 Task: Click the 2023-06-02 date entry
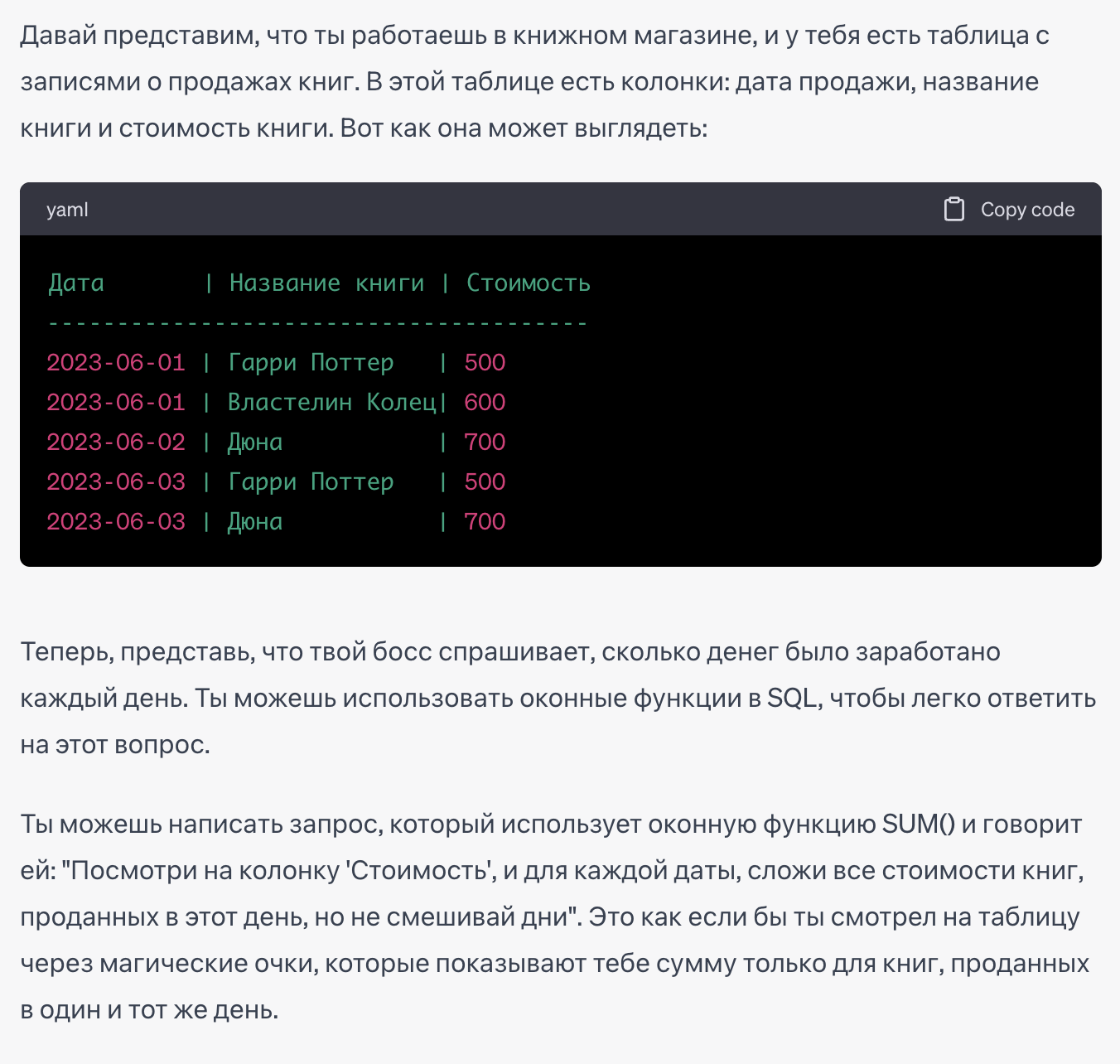(x=116, y=443)
